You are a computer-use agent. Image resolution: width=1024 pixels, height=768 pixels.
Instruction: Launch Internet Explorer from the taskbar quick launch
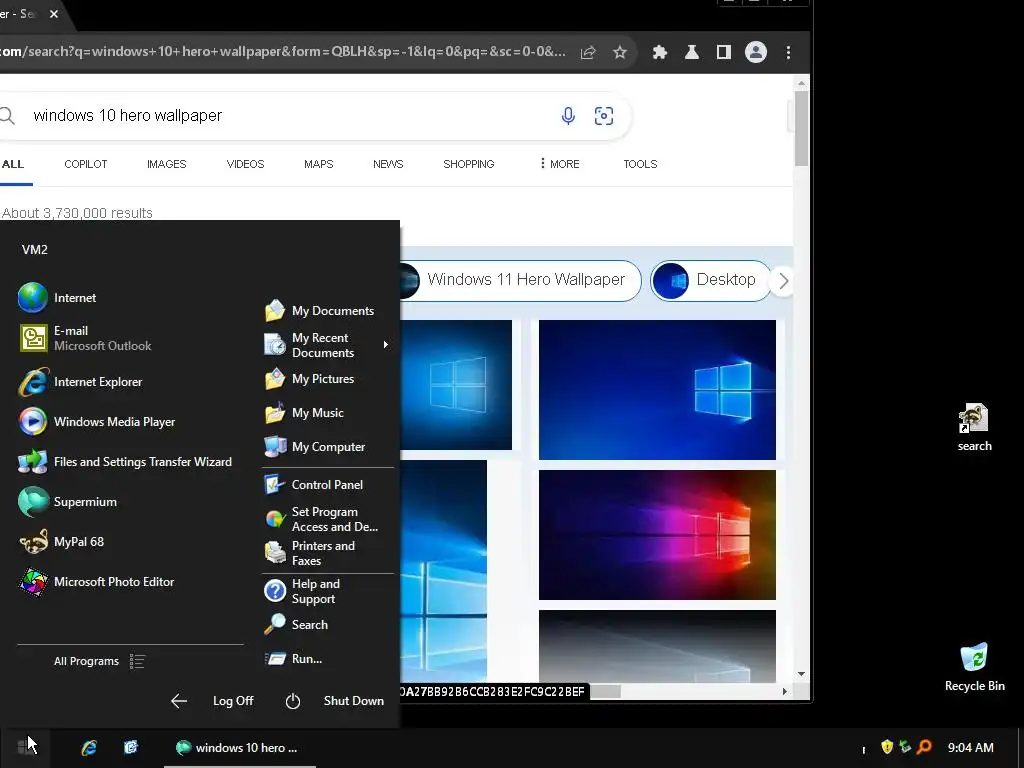(89, 748)
